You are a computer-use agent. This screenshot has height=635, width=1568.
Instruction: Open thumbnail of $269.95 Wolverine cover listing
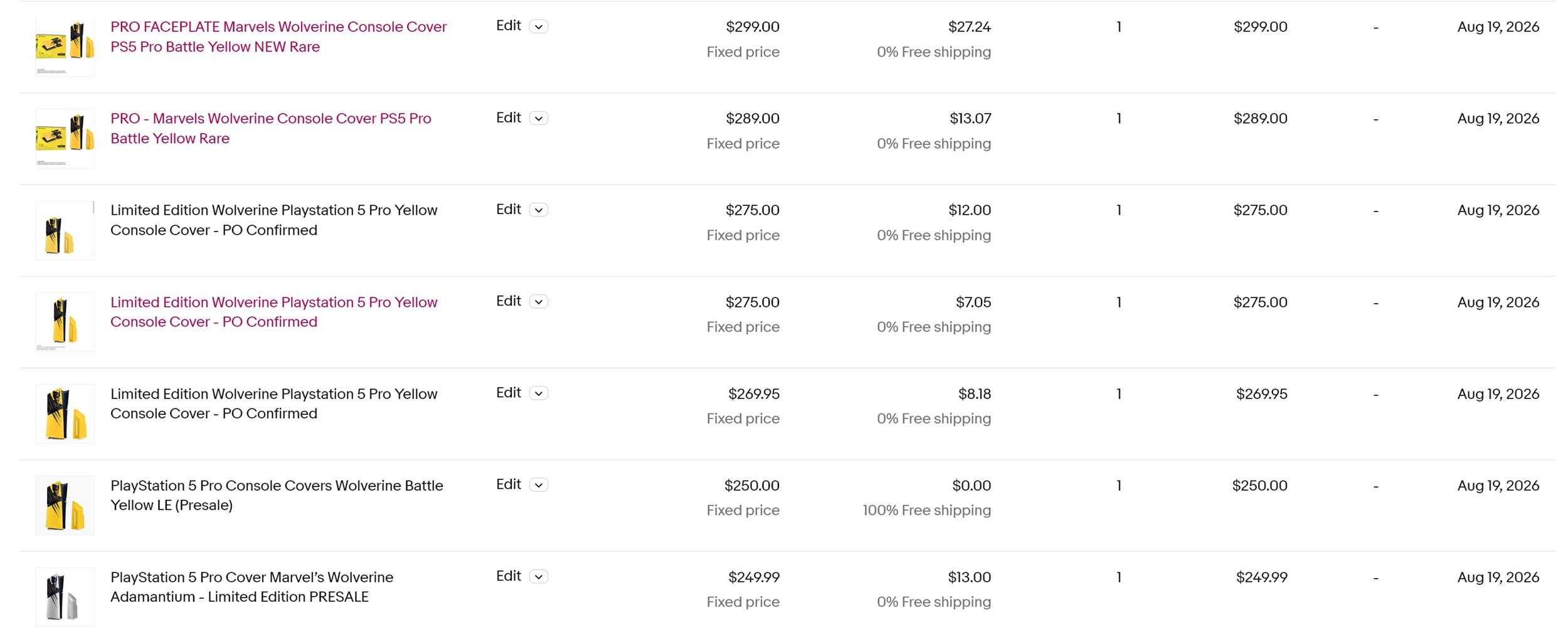pos(65,414)
